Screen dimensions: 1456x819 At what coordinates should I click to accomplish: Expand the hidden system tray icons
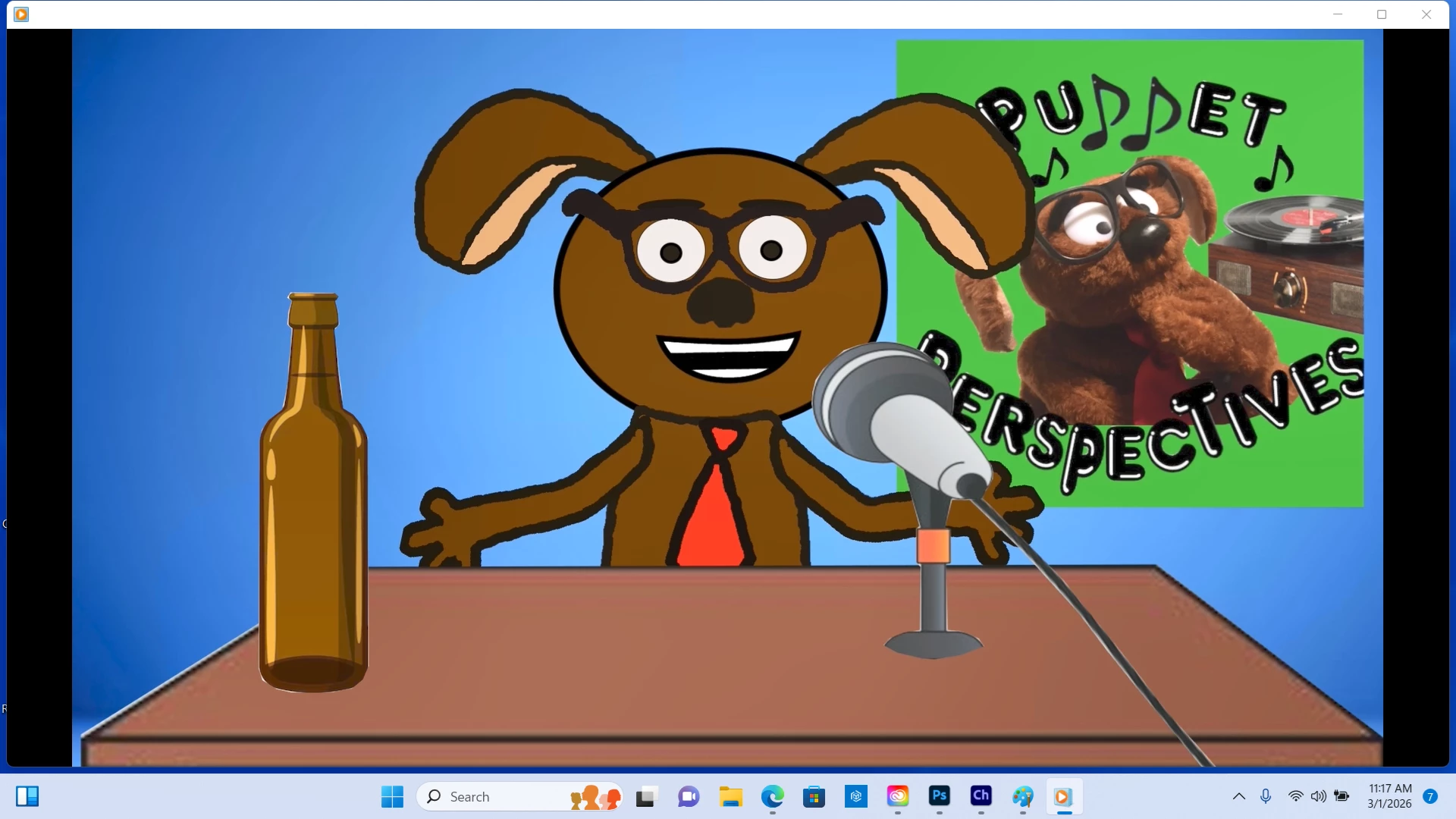(x=1238, y=796)
